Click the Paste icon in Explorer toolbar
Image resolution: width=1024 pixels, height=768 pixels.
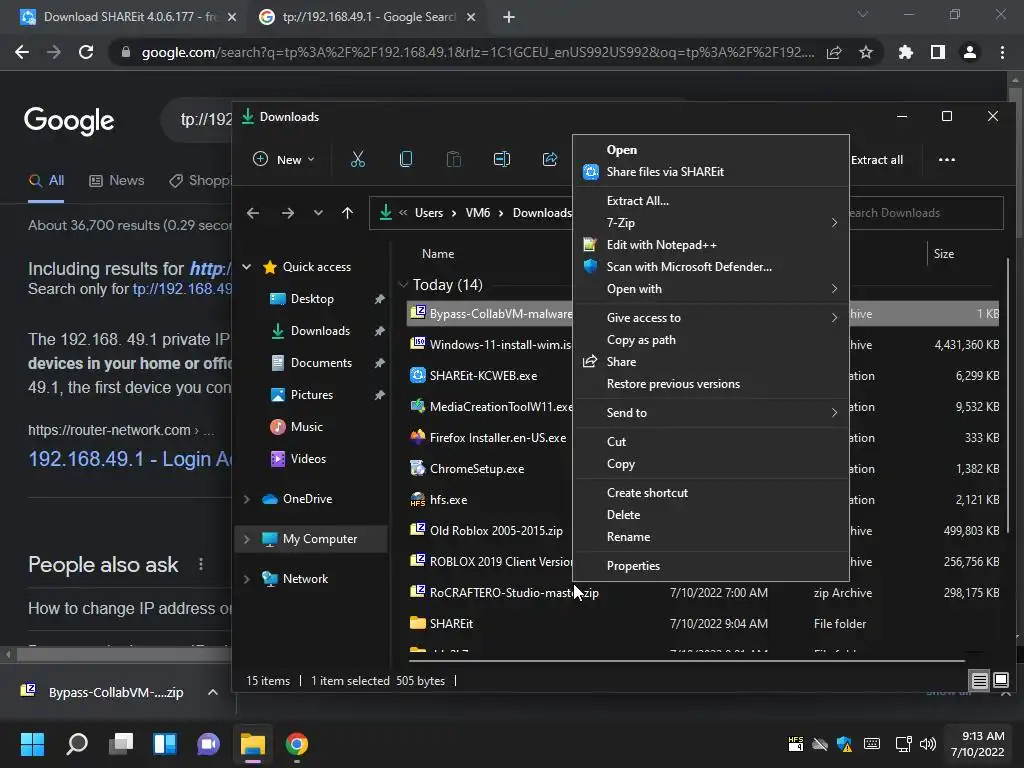tap(454, 159)
